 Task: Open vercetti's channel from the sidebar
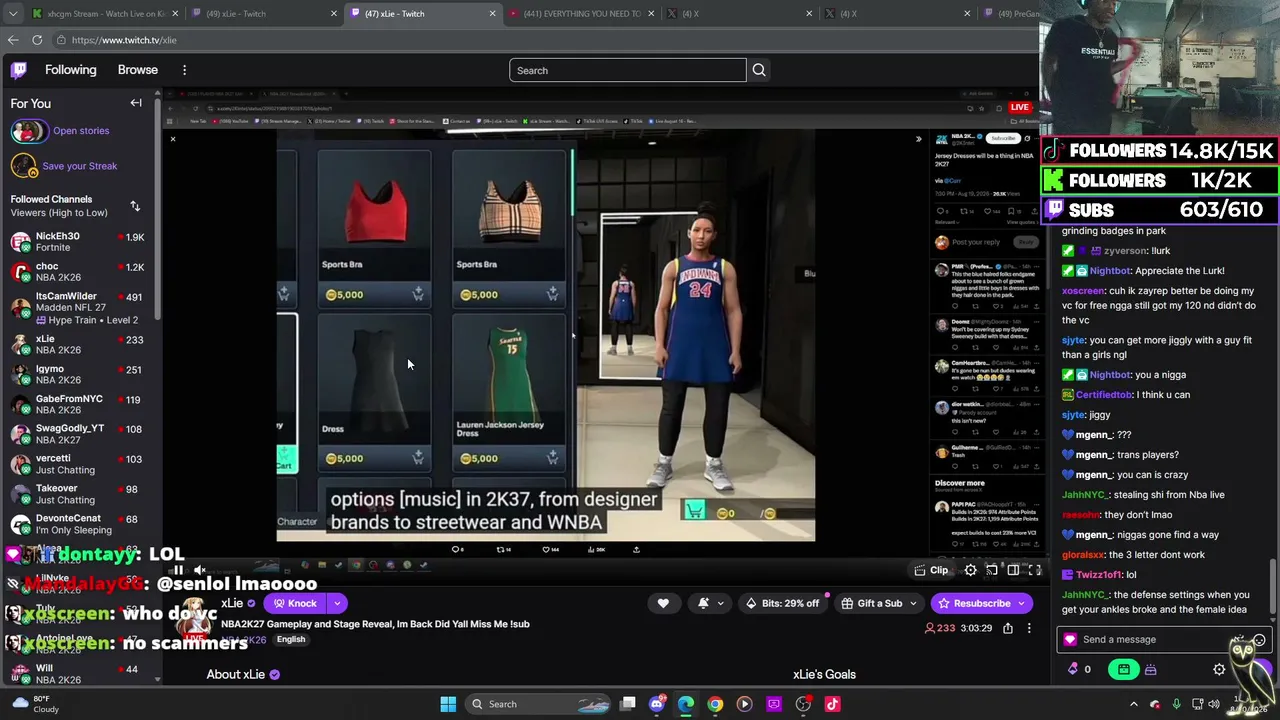(x=78, y=464)
